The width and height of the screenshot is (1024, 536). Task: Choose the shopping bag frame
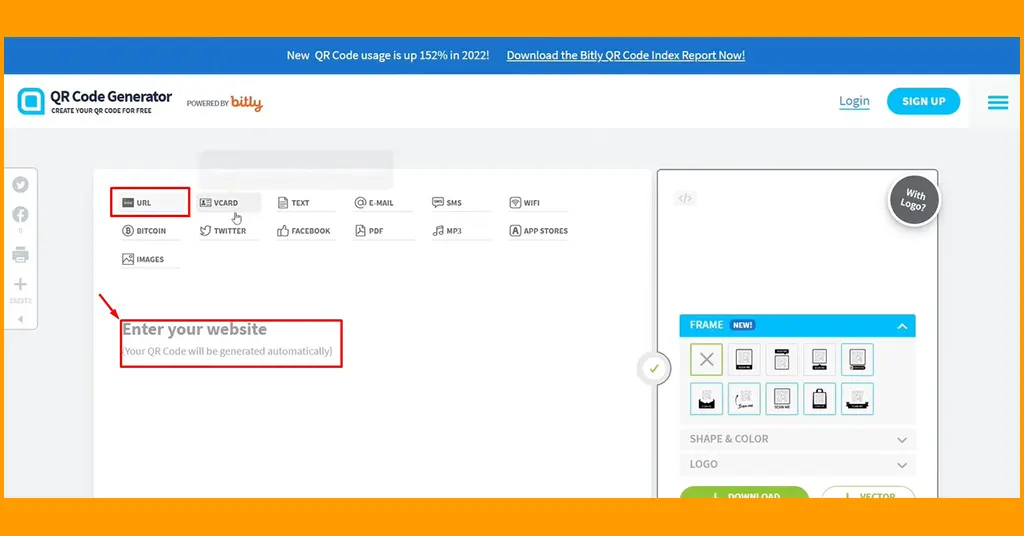(820, 398)
